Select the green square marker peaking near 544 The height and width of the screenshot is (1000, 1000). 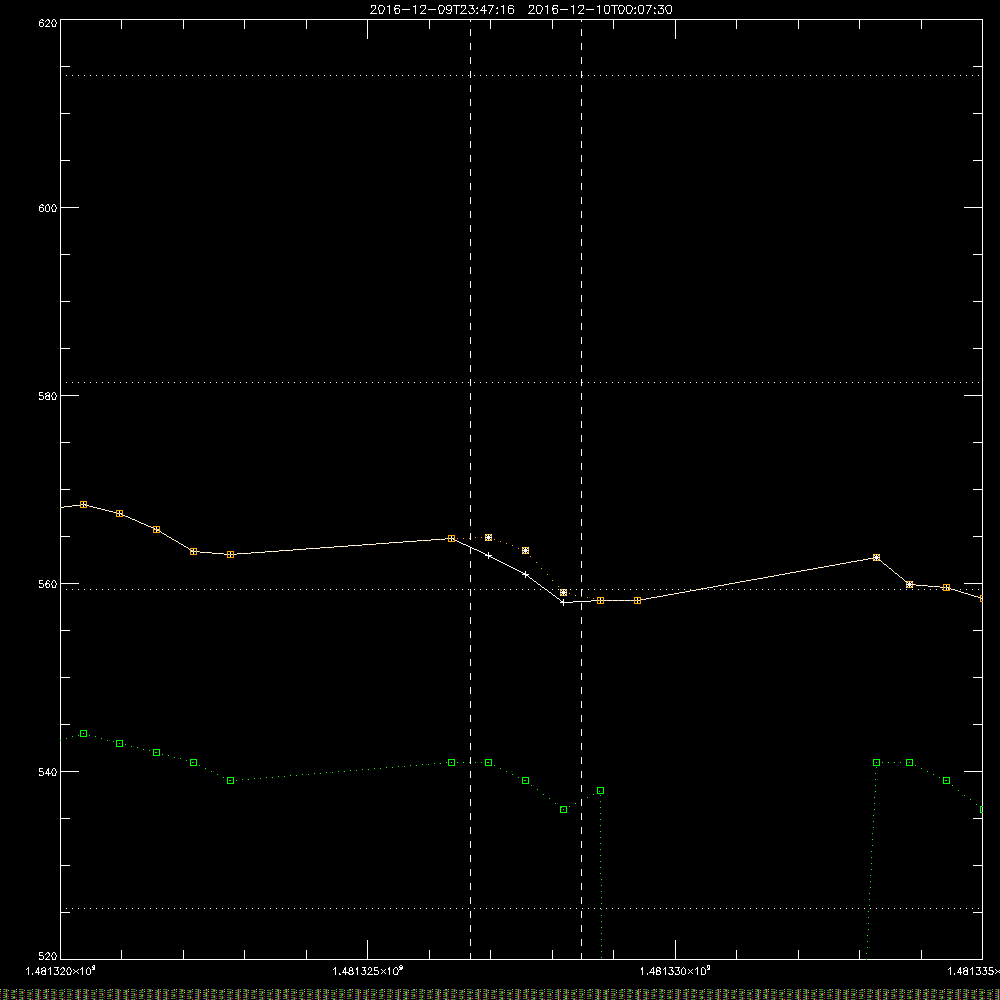[84, 733]
